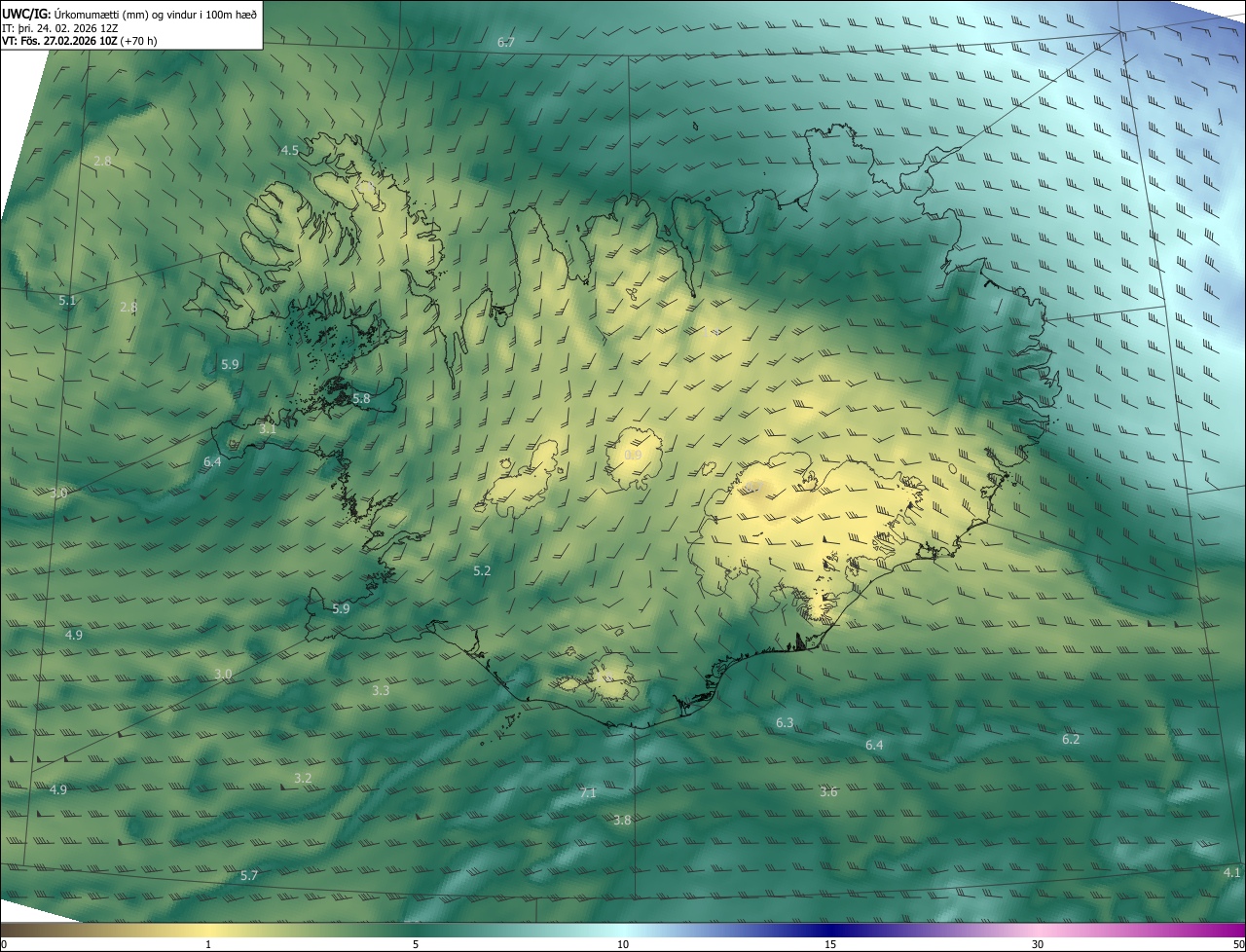Click the 3.6 precipitation value label

tap(828, 791)
